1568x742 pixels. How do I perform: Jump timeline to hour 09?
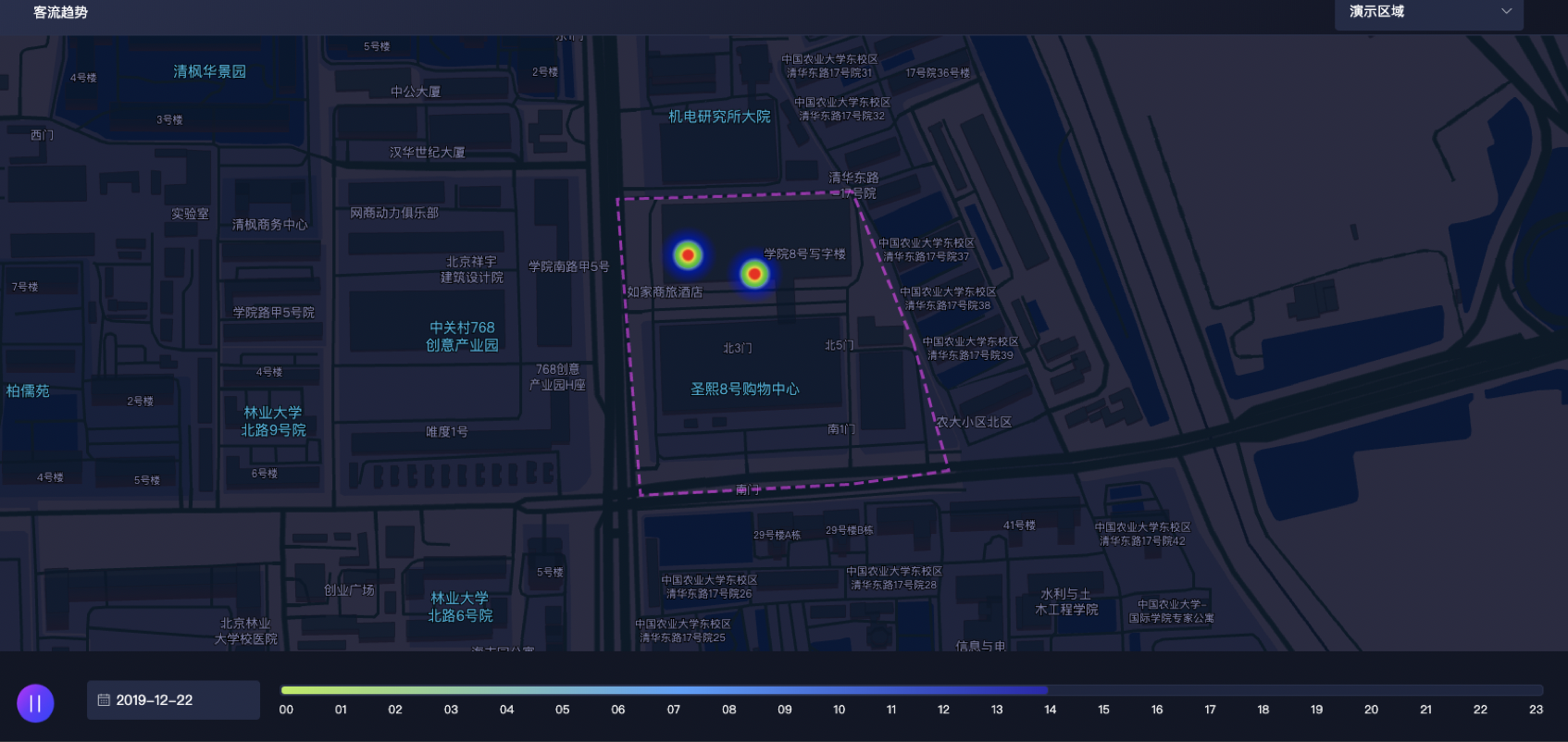coord(785,710)
